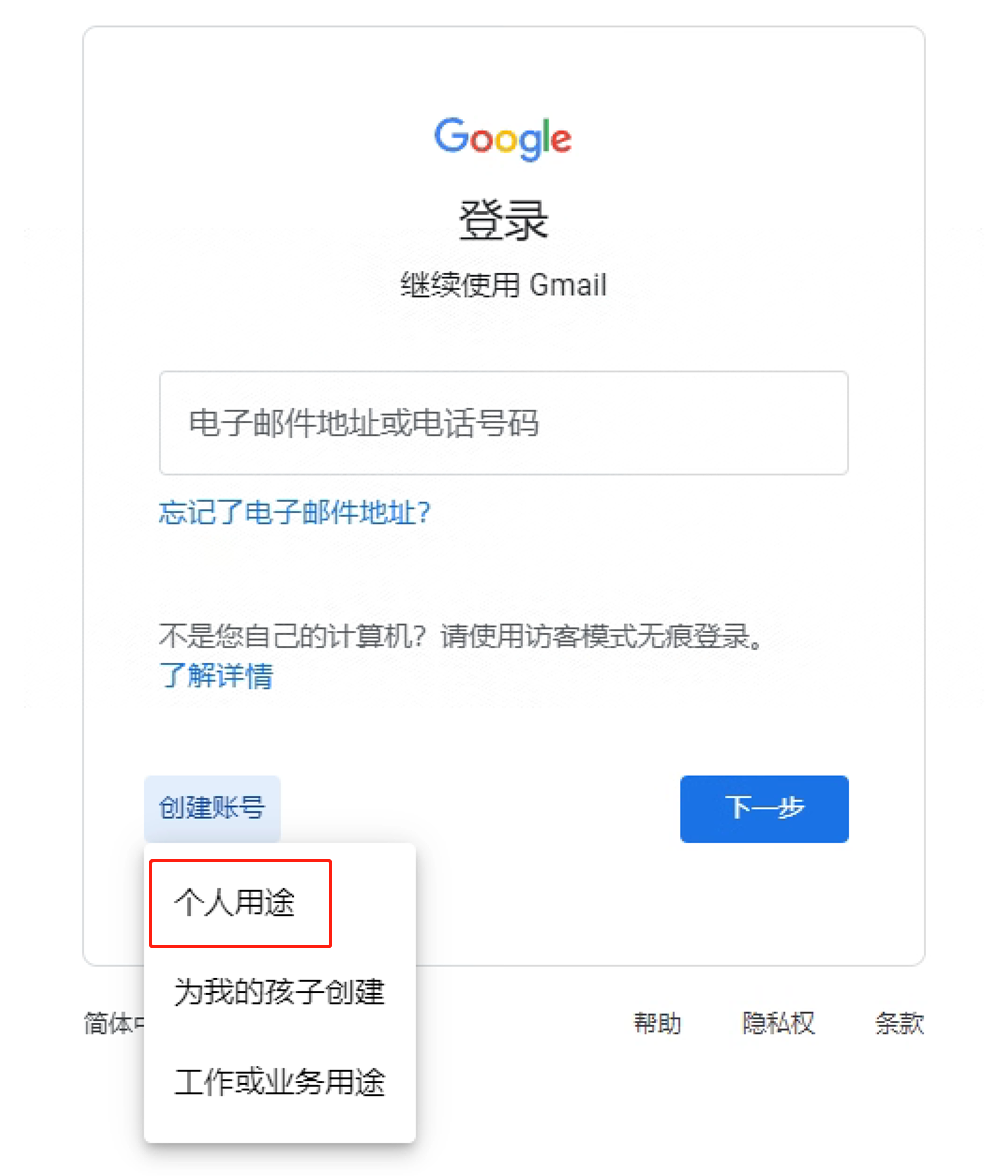Click the 登录 heading text
The width and height of the screenshot is (1004, 1176).
pos(503,220)
